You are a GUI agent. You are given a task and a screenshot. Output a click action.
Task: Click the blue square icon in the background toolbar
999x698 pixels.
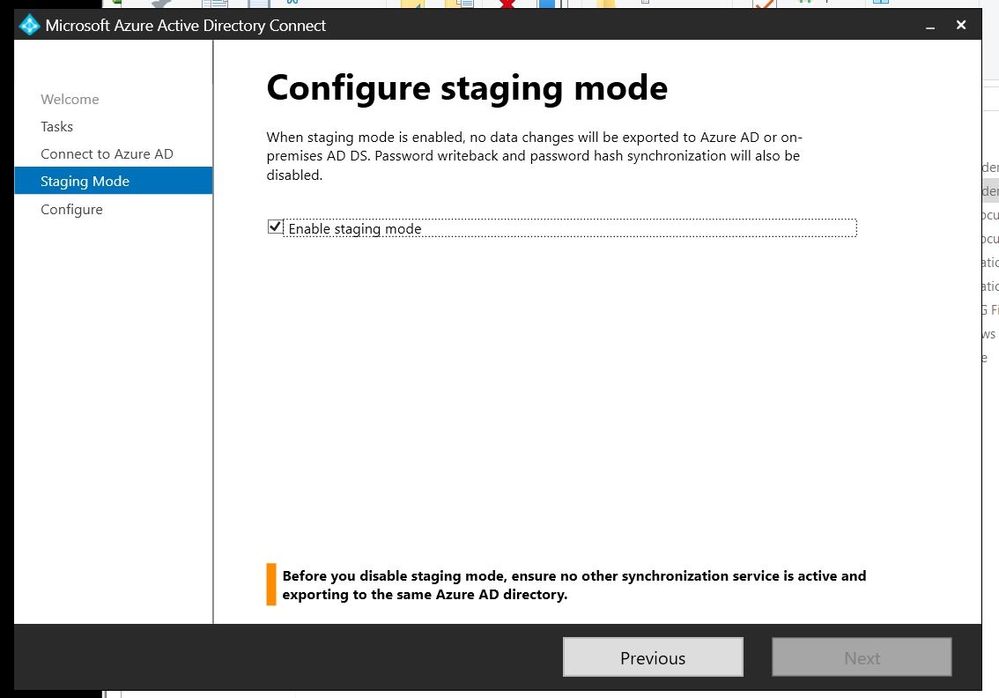point(547,5)
